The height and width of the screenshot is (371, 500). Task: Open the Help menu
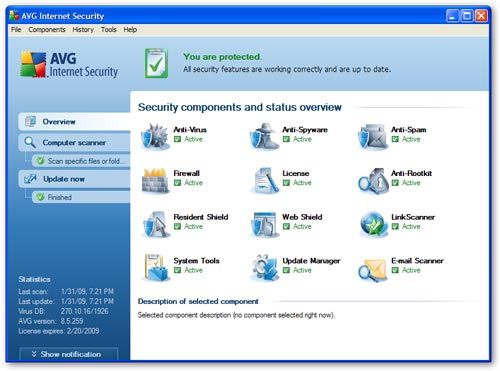tap(130, 30)
